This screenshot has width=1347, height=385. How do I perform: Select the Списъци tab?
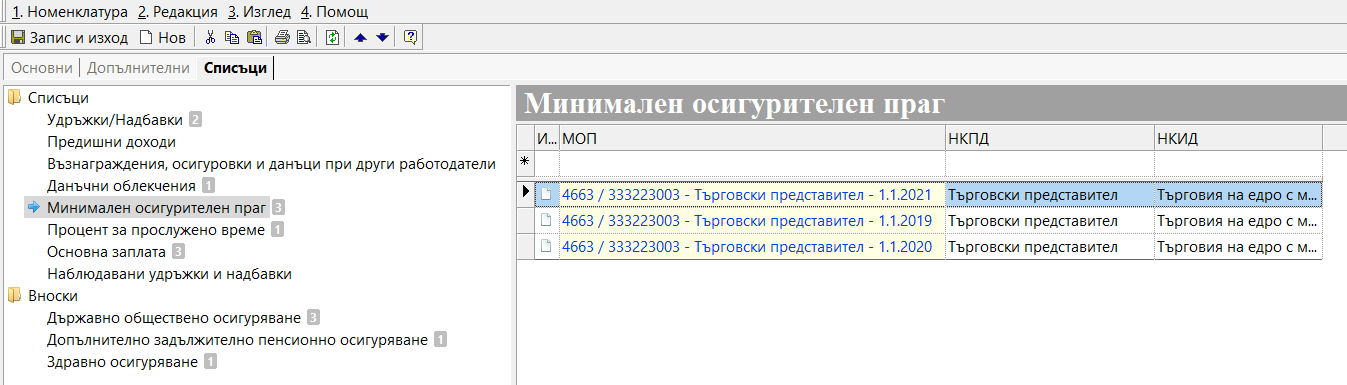[235, 68]
